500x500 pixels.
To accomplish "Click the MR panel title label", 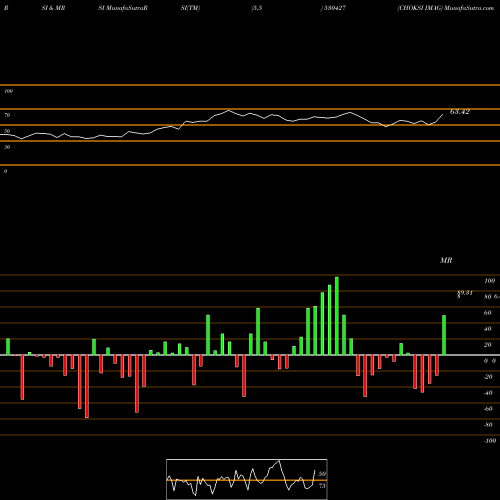I will [446, 260].
